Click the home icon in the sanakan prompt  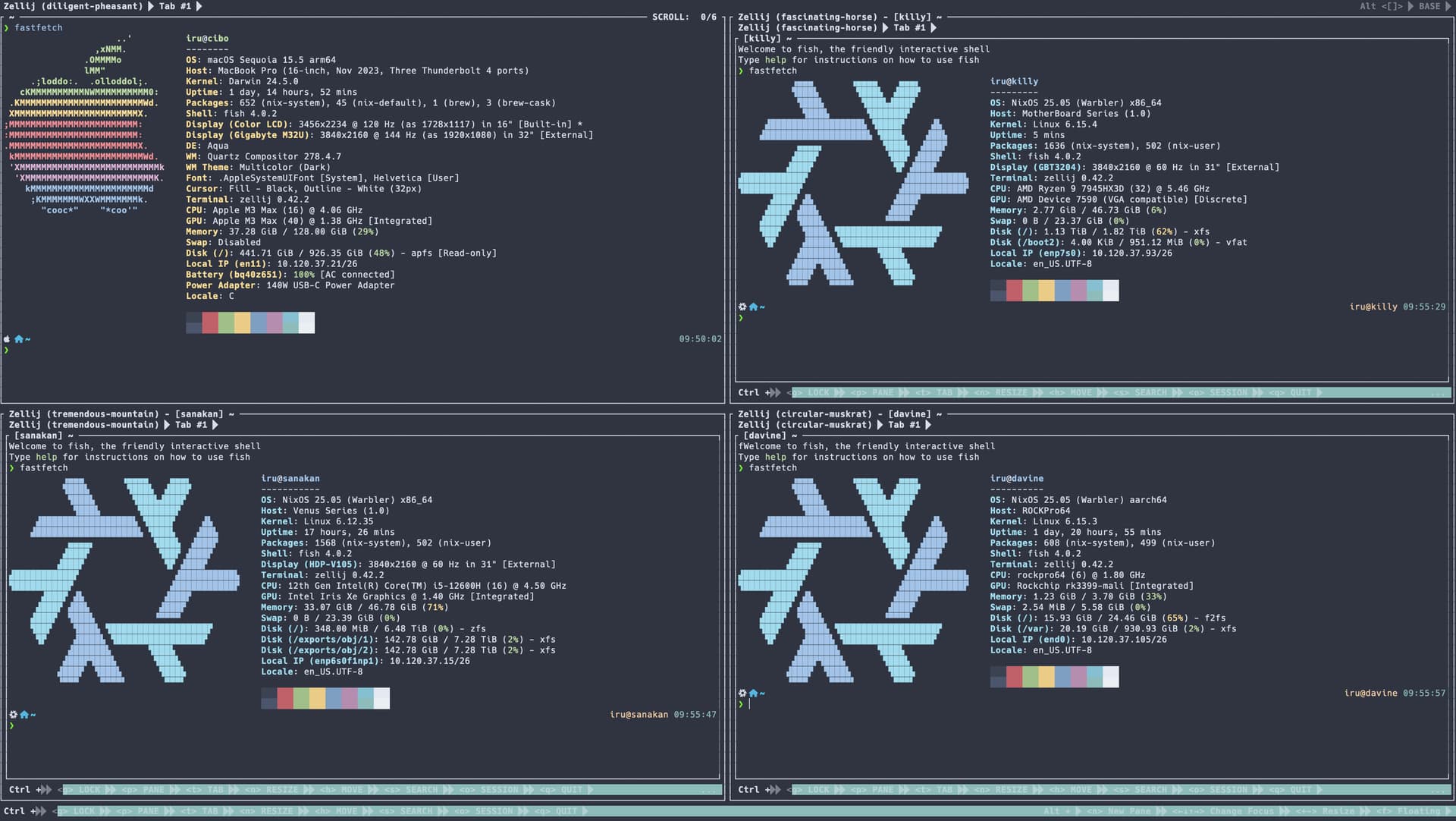click(x=24, y=715)
